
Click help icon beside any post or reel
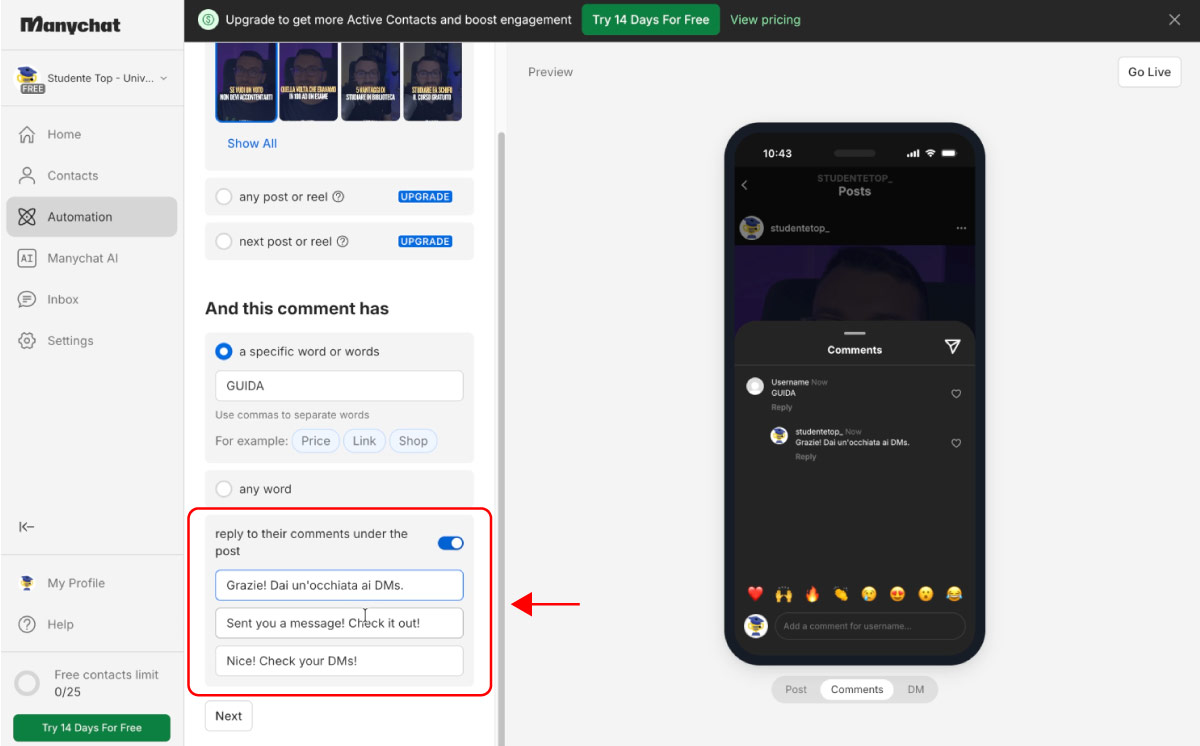(338, 197)
